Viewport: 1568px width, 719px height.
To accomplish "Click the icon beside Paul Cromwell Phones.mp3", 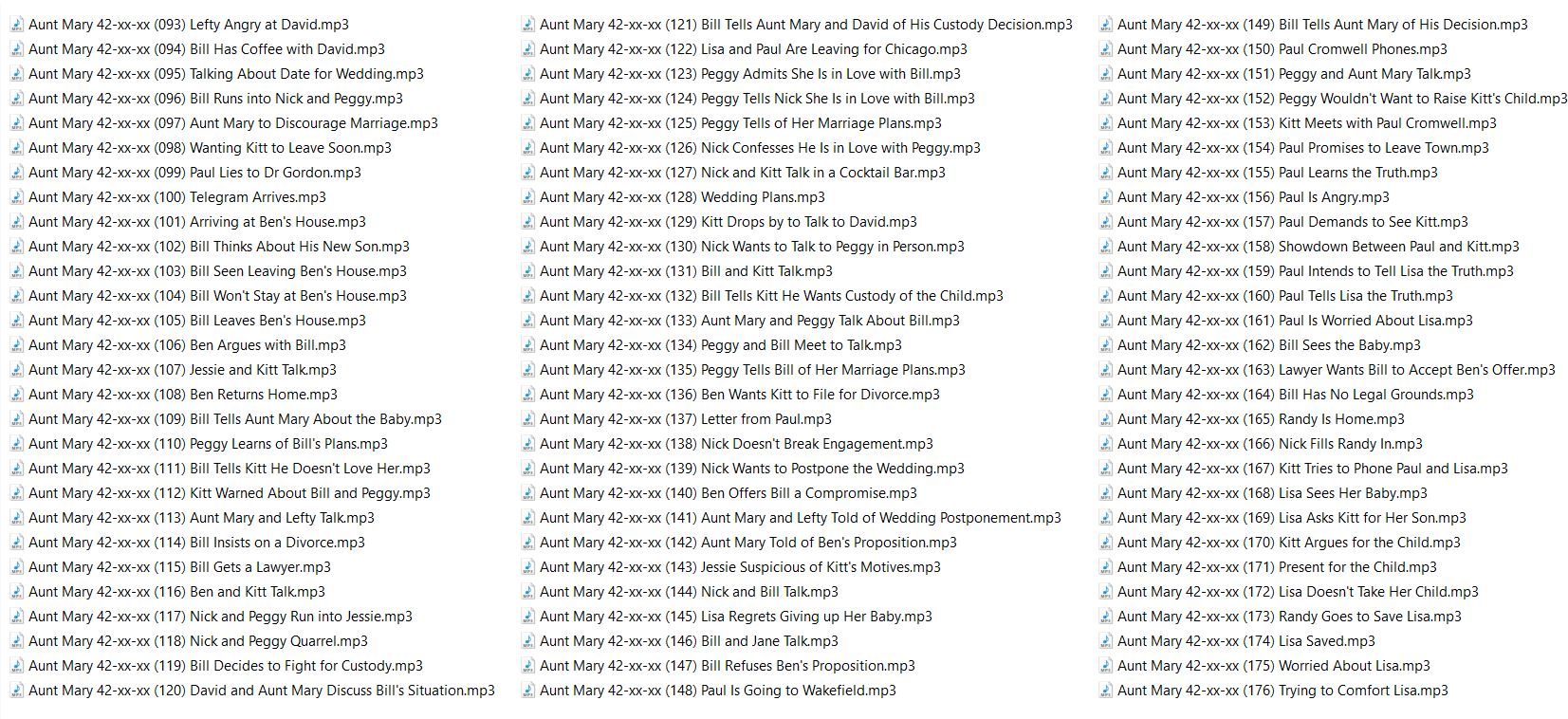I will (1106, 49).
